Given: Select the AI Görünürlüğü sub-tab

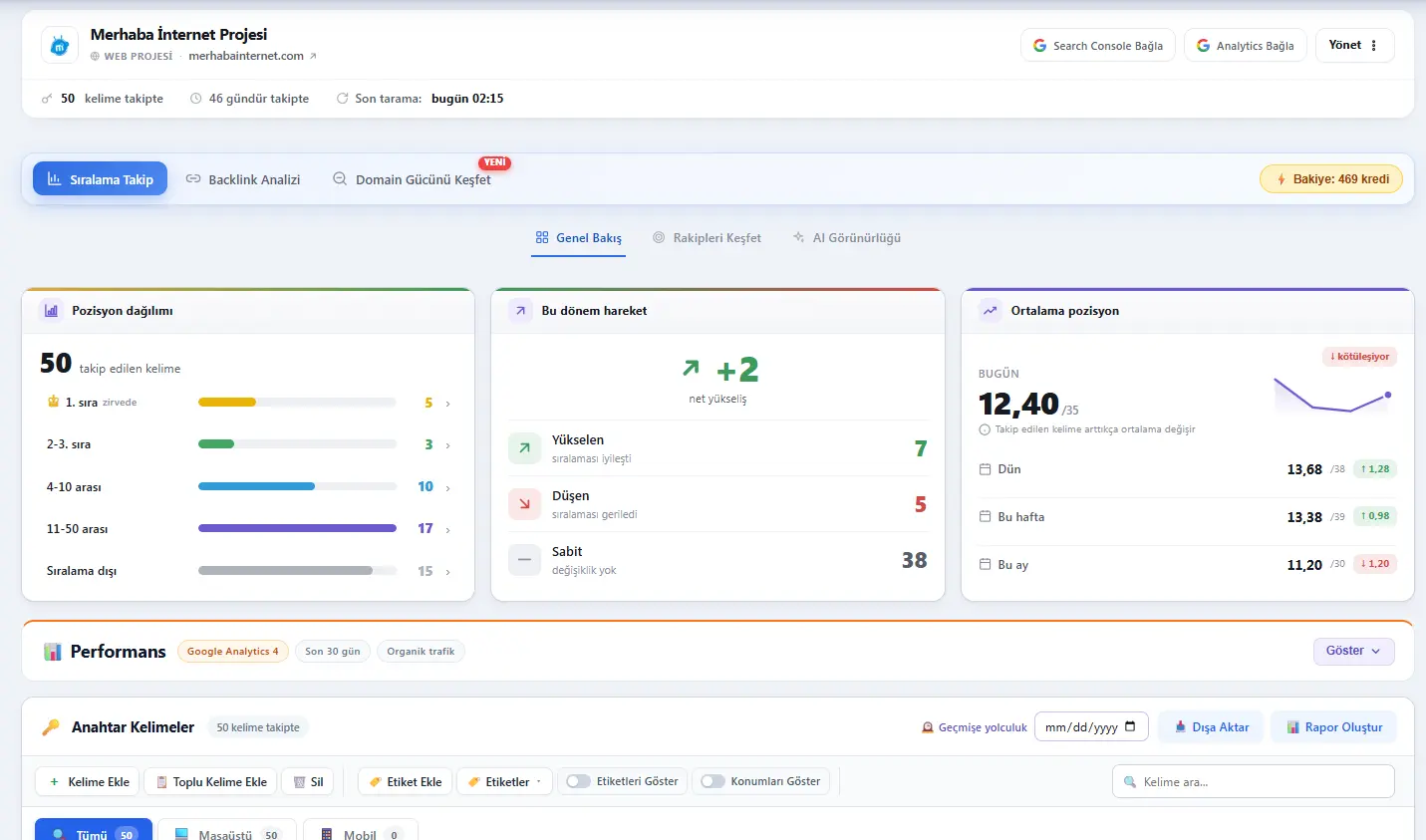Looking at the screenshot, I should pyautogui.click(x=847, y=238).
